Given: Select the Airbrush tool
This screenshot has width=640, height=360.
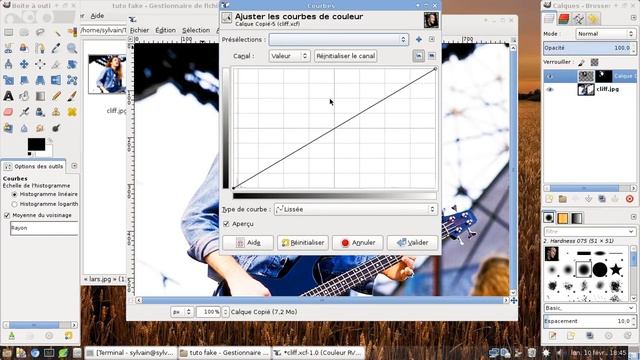Looking at the screenshot, I should [x=24, y=112].
